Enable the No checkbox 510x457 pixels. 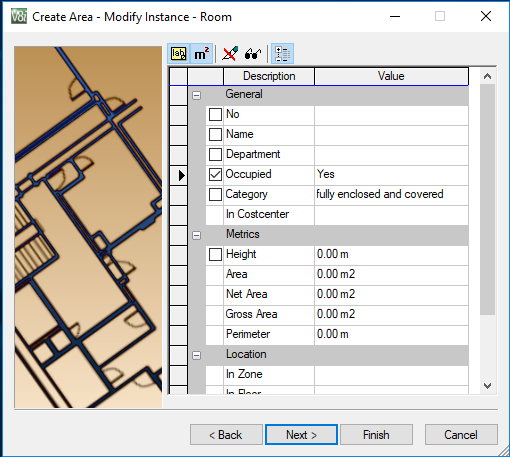(x=215, y=114)
